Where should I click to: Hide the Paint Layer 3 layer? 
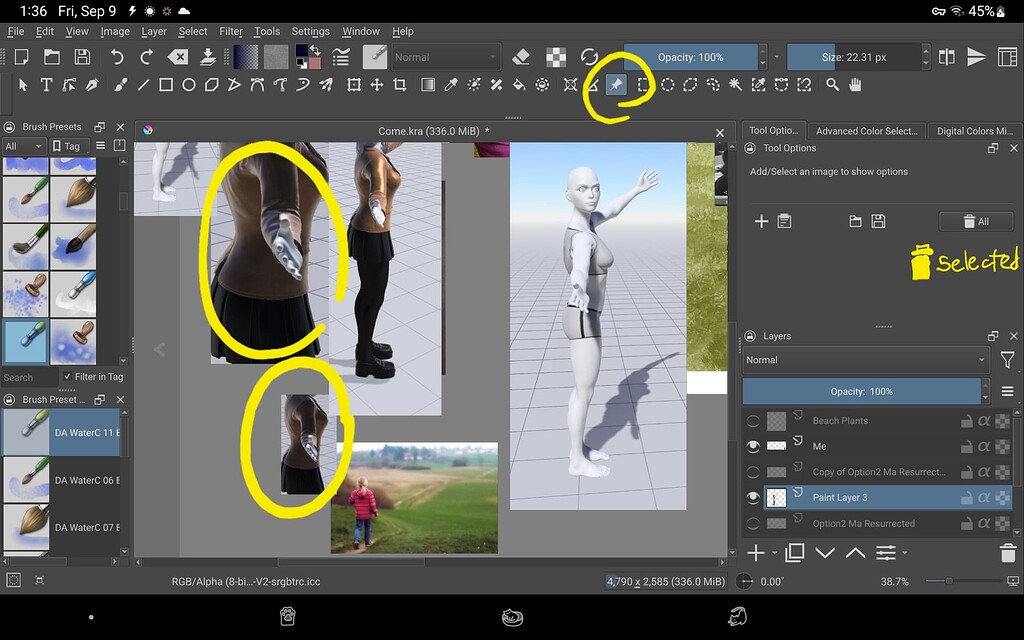(x=754, y=497)
